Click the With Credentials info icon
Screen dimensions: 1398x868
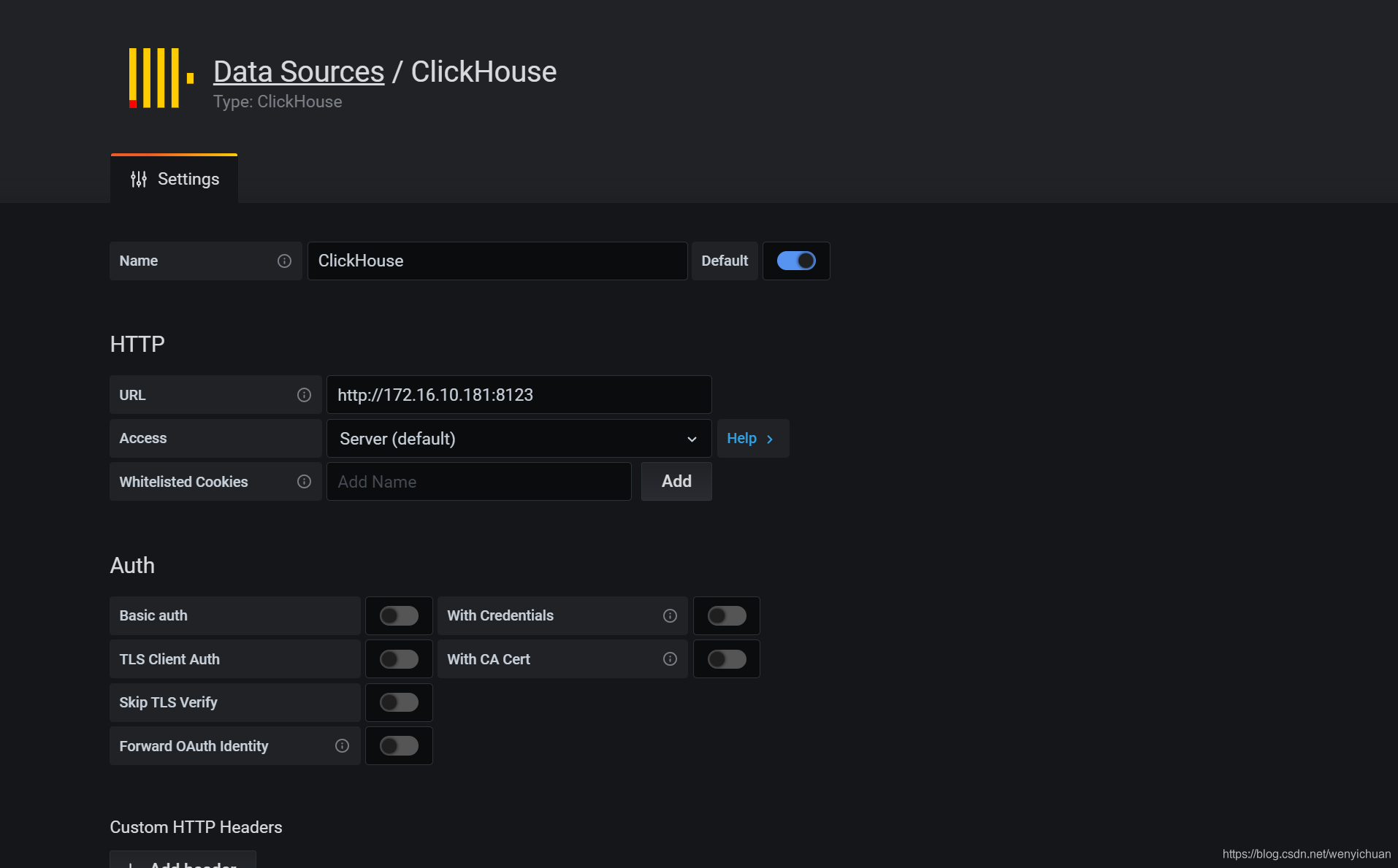pyautogui.click(x=670, y=616)
